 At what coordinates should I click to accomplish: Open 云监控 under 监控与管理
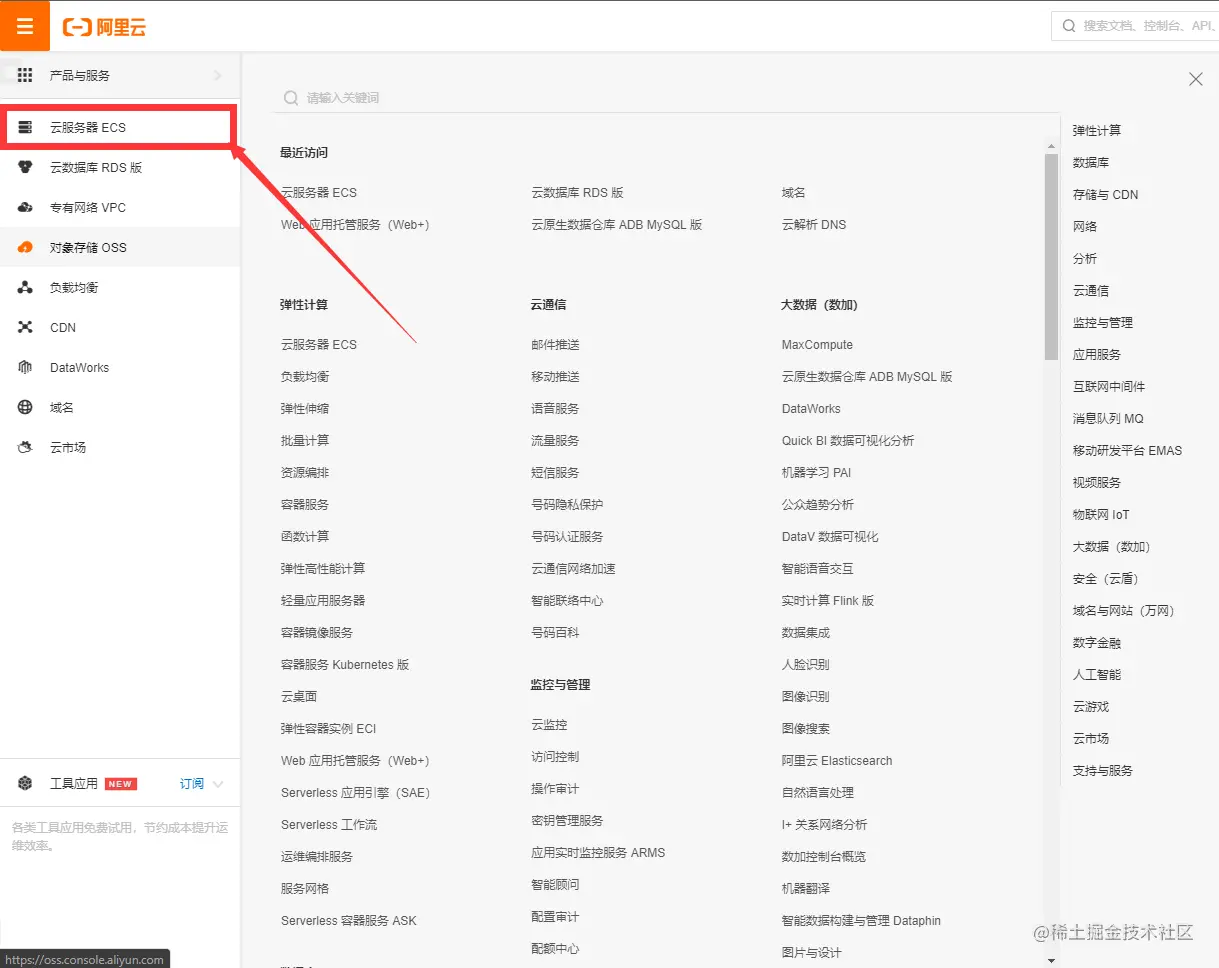tap(549, 725)
